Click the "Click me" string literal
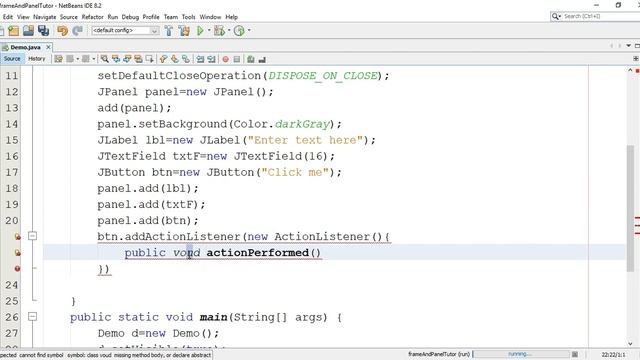Screen dimensions: 640x360 (295, 172)
